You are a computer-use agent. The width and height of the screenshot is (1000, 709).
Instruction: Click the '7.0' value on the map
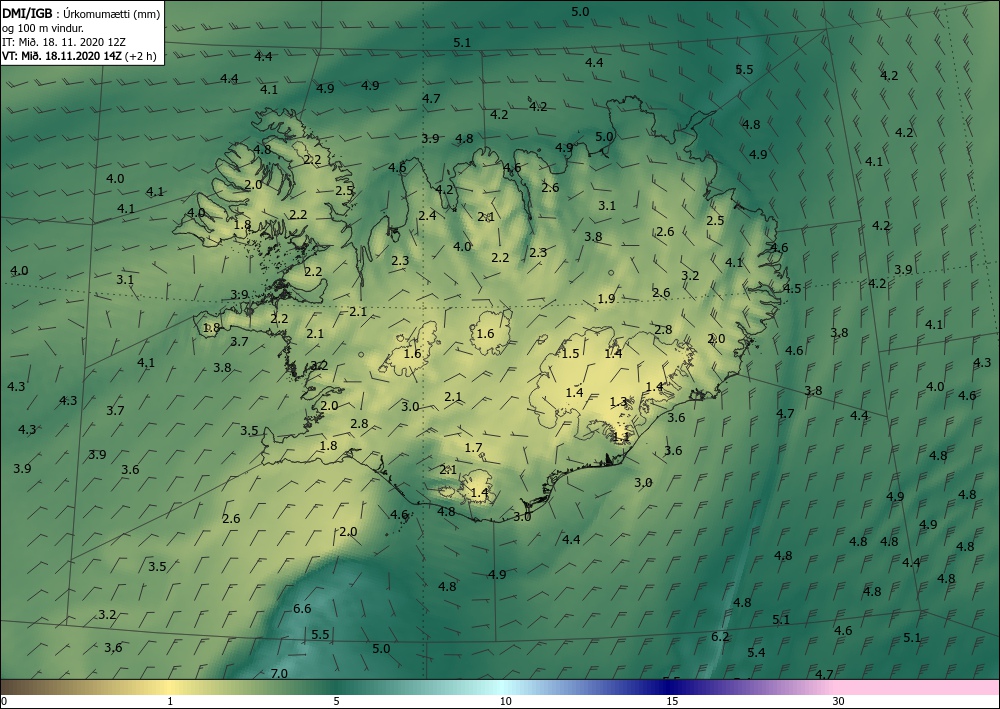pyautogui.click(x=279, y=673)
